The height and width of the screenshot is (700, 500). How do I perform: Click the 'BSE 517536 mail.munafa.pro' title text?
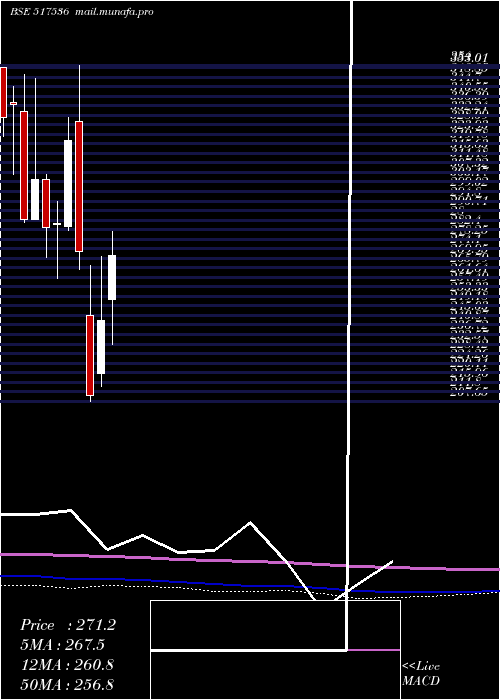[x=82, y=12]
